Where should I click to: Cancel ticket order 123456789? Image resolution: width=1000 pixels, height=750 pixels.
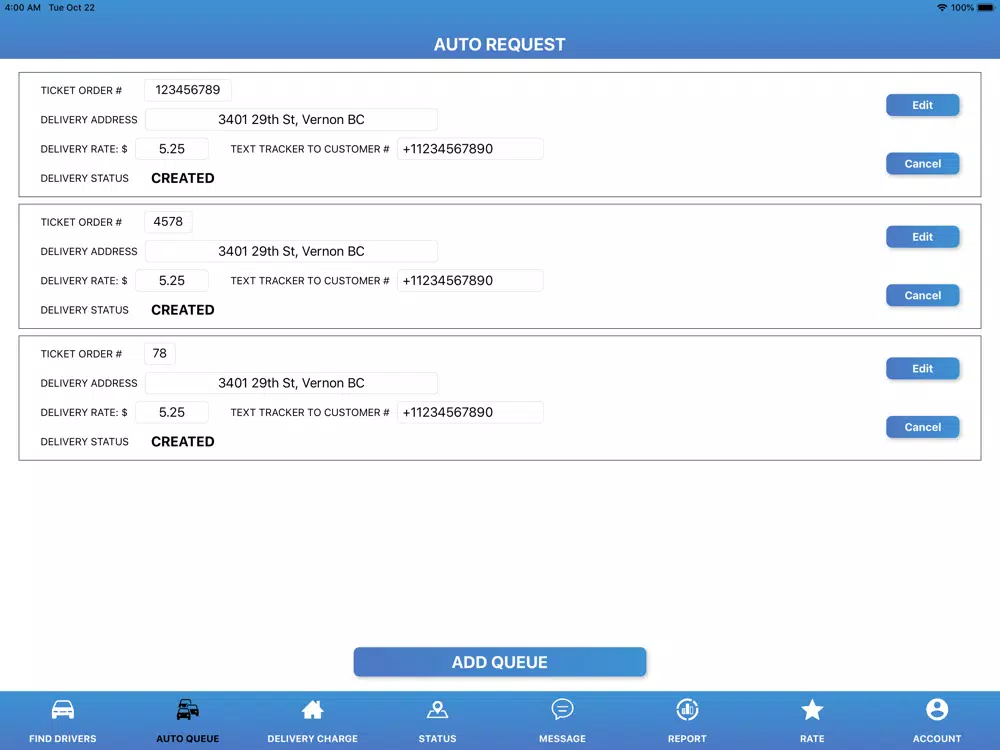coord(922,164)
